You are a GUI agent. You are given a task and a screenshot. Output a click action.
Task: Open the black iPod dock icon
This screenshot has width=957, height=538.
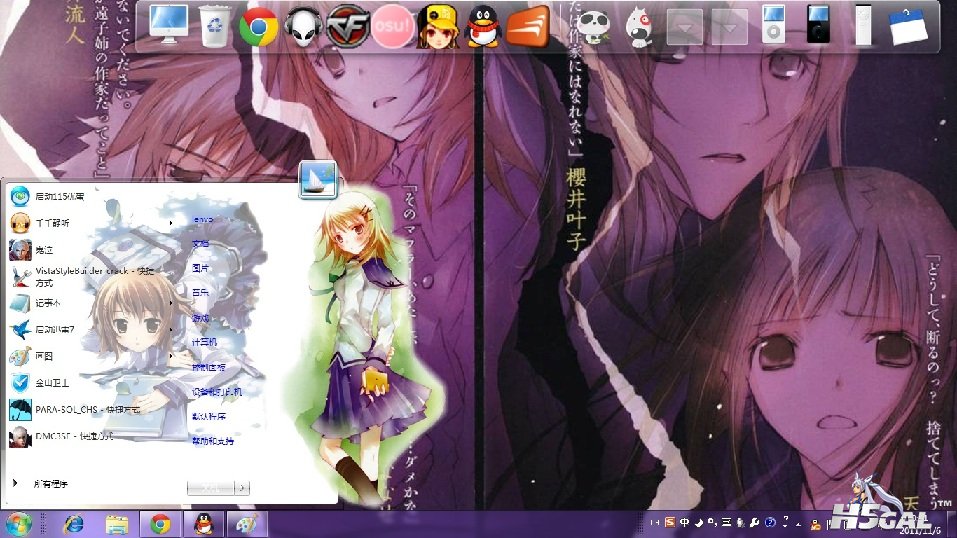pyautogui.click(x=818, y=24)
